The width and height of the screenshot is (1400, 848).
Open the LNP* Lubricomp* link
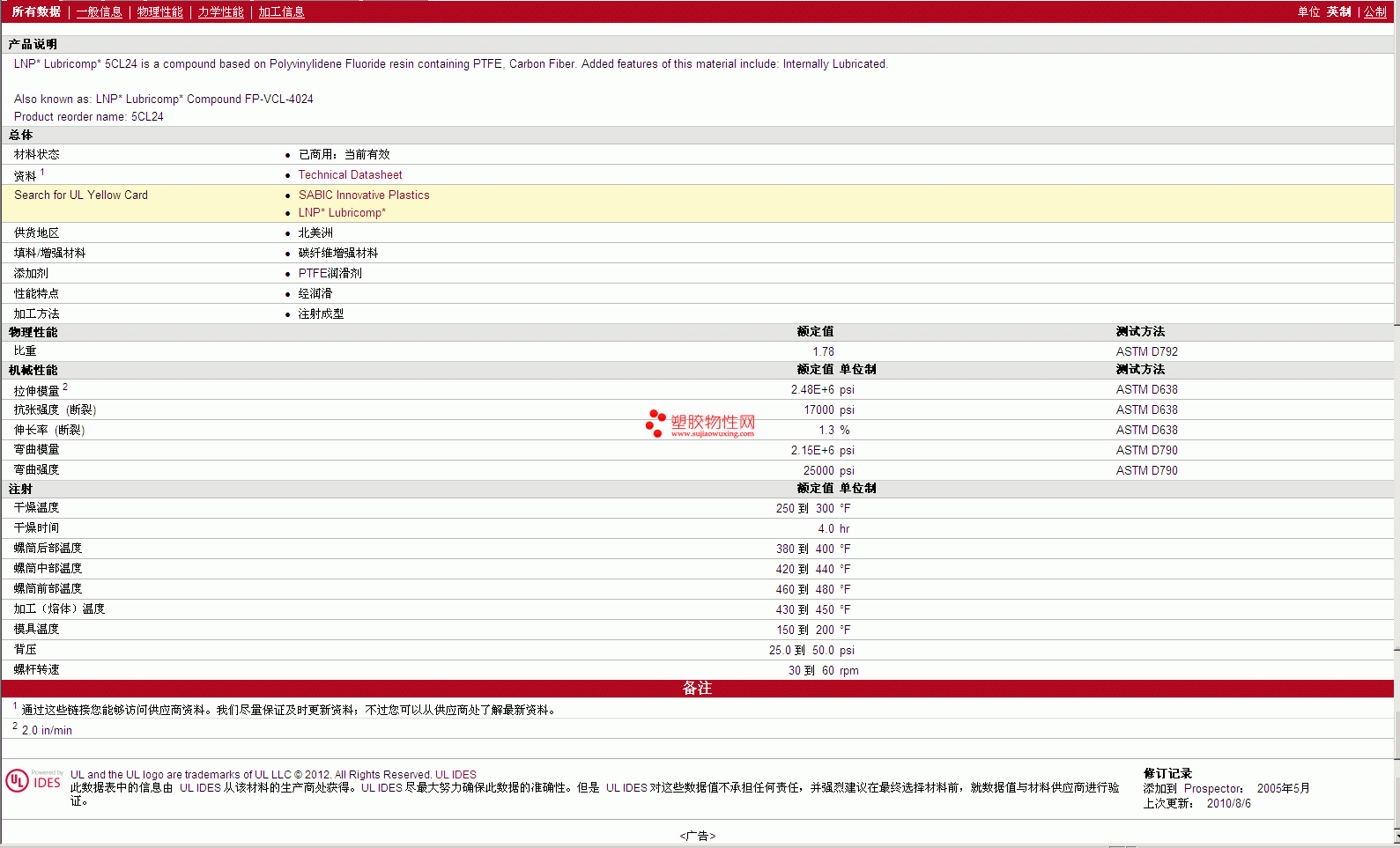pyautogui.click(x=342, y=213)
